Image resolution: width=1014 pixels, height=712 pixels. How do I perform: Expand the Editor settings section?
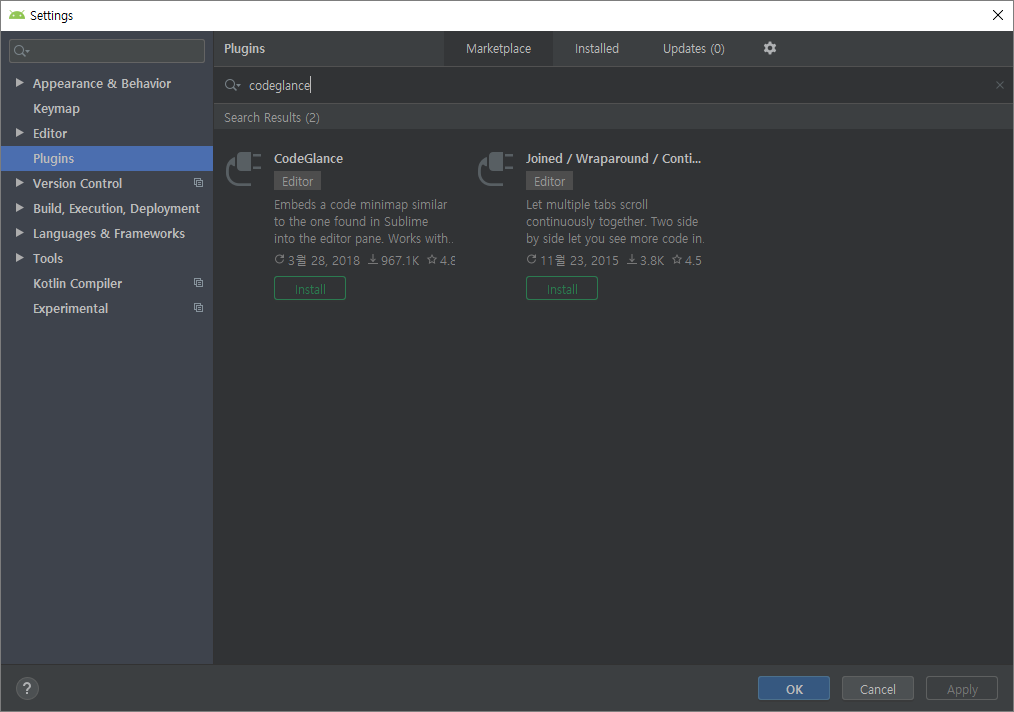pos(19,133)
